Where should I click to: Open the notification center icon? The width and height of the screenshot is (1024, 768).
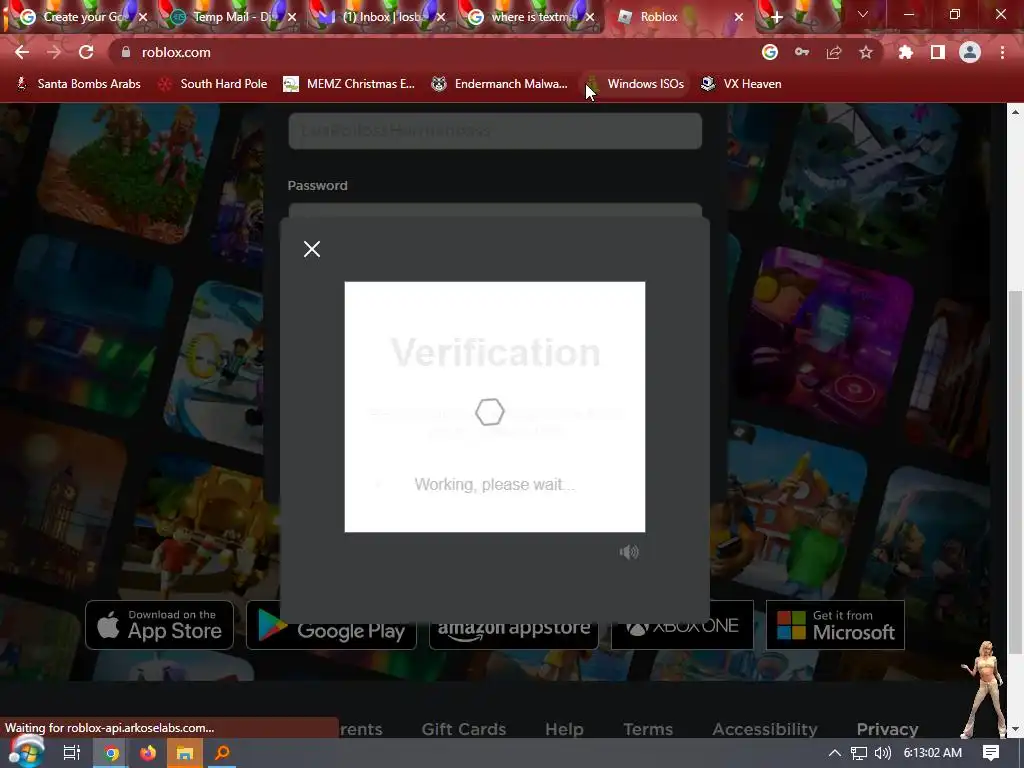click(x=991, y=753)
